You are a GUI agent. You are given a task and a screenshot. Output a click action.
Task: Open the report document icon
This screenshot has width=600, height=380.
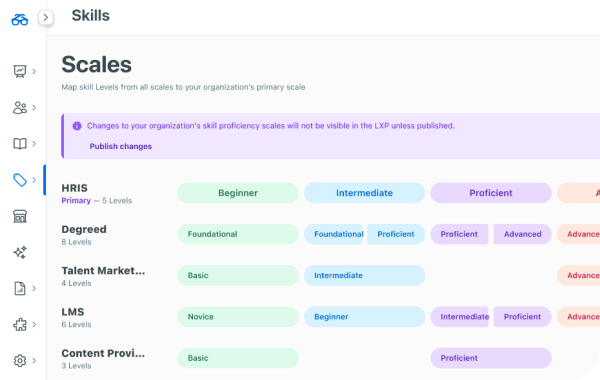(20, 288)
